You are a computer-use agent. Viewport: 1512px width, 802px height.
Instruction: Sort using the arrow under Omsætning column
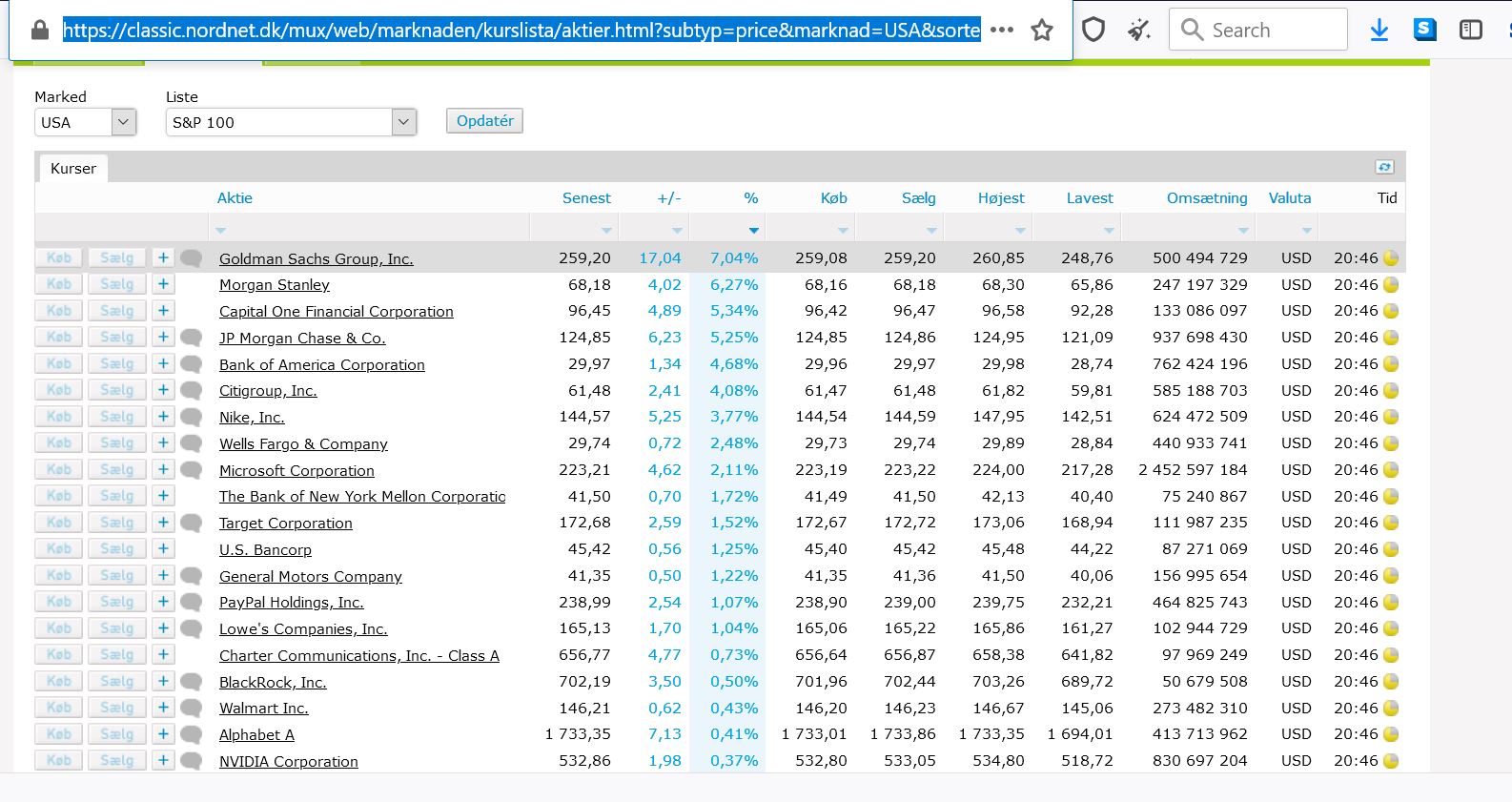click(1243, 231)
